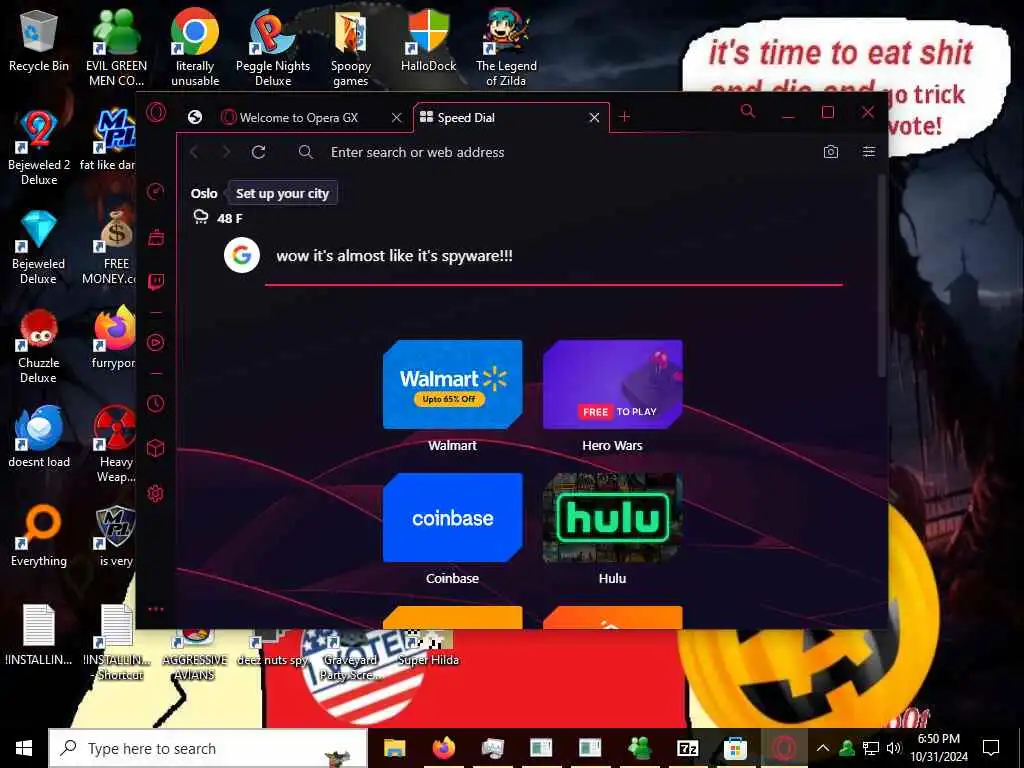Open volume control in system tray
The height and width of the screenshot is (768, 1024).
click(895, 748)
